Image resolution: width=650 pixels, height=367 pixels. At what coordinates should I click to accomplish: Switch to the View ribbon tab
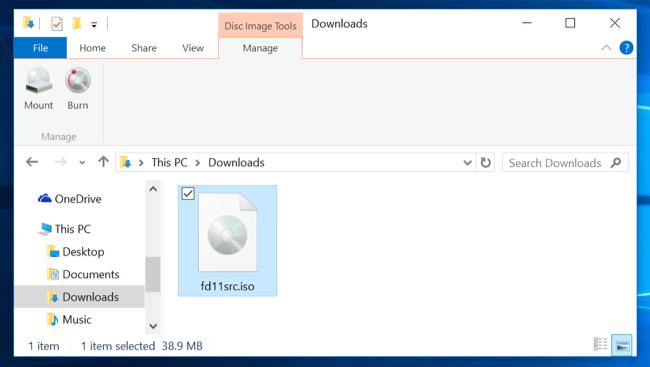point(193,48)
